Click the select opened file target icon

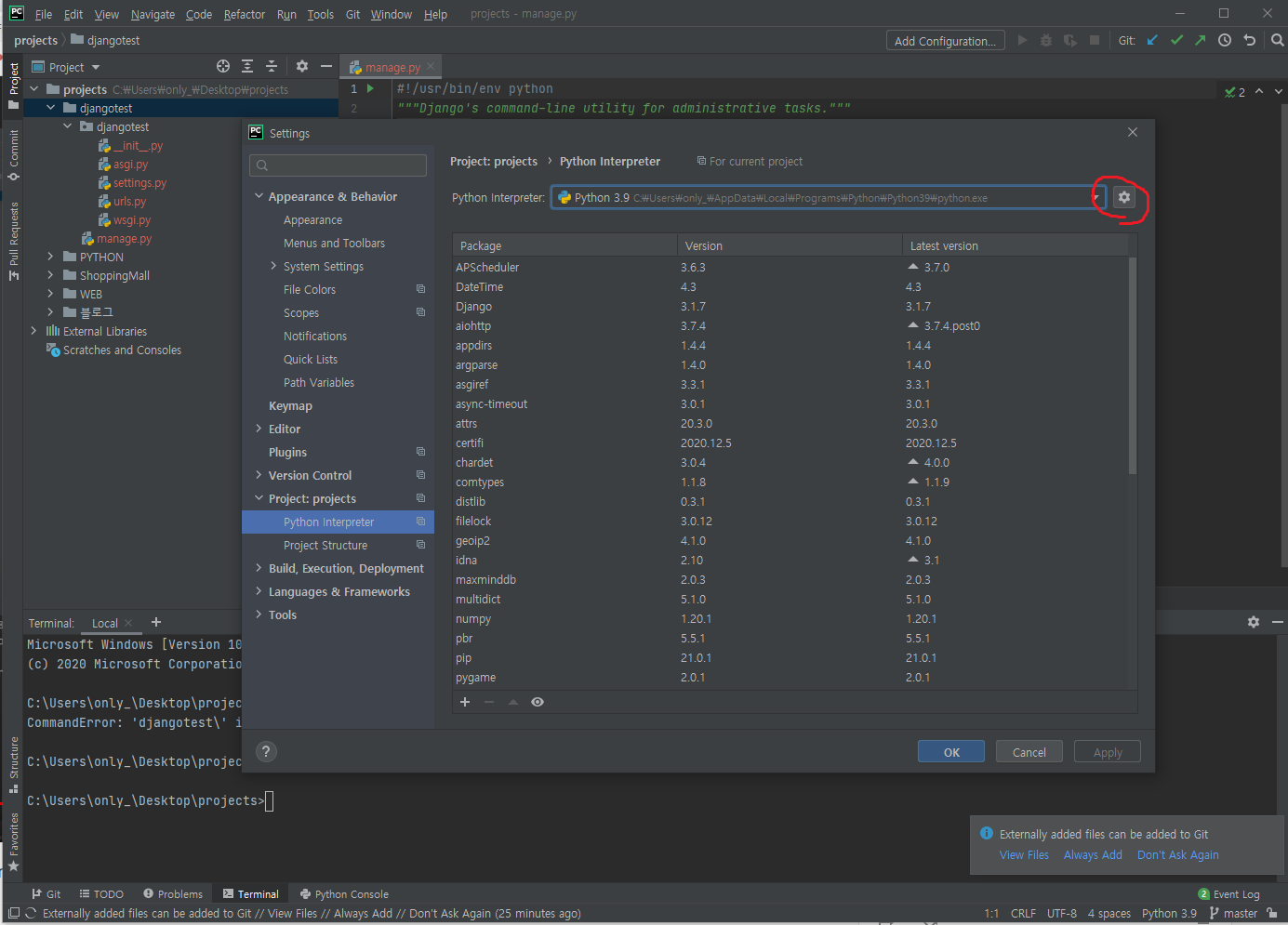click(223, 66)
